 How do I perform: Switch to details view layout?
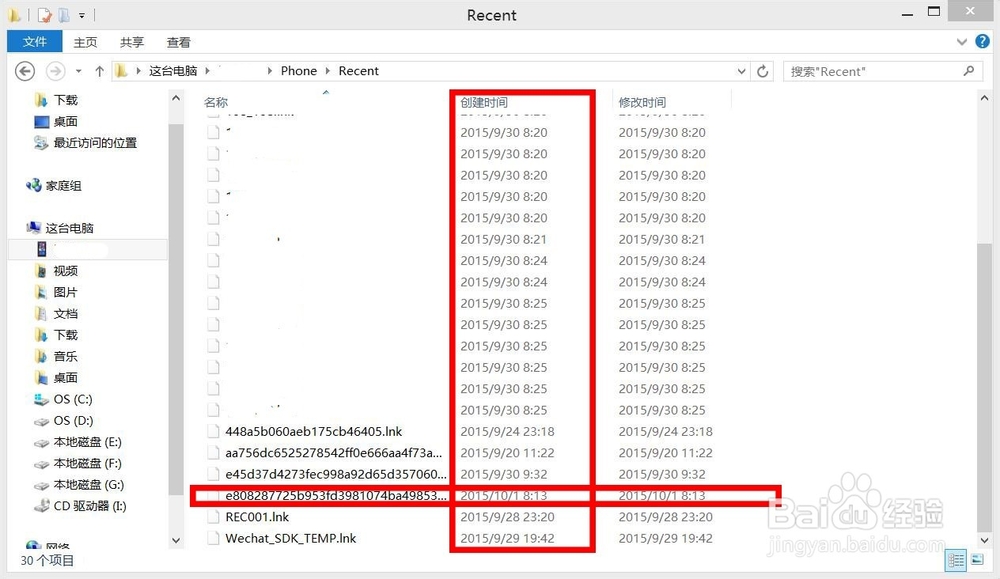[957, 561]
